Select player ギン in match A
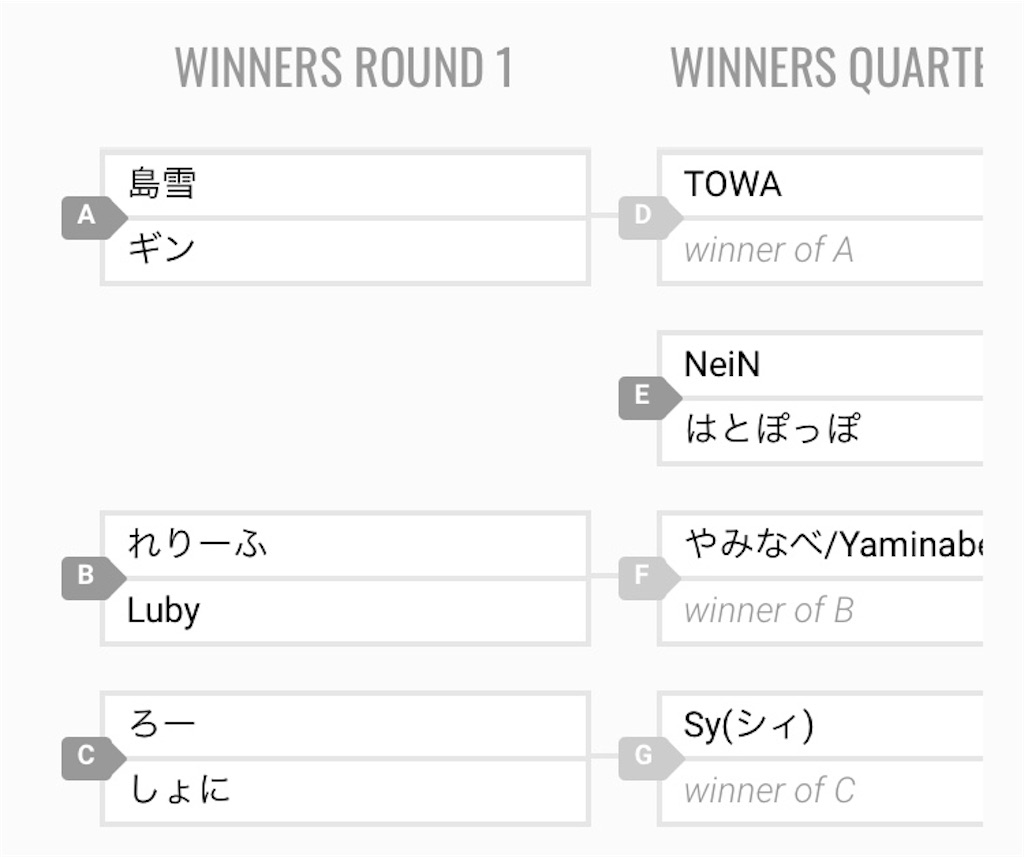 point(345,251)
